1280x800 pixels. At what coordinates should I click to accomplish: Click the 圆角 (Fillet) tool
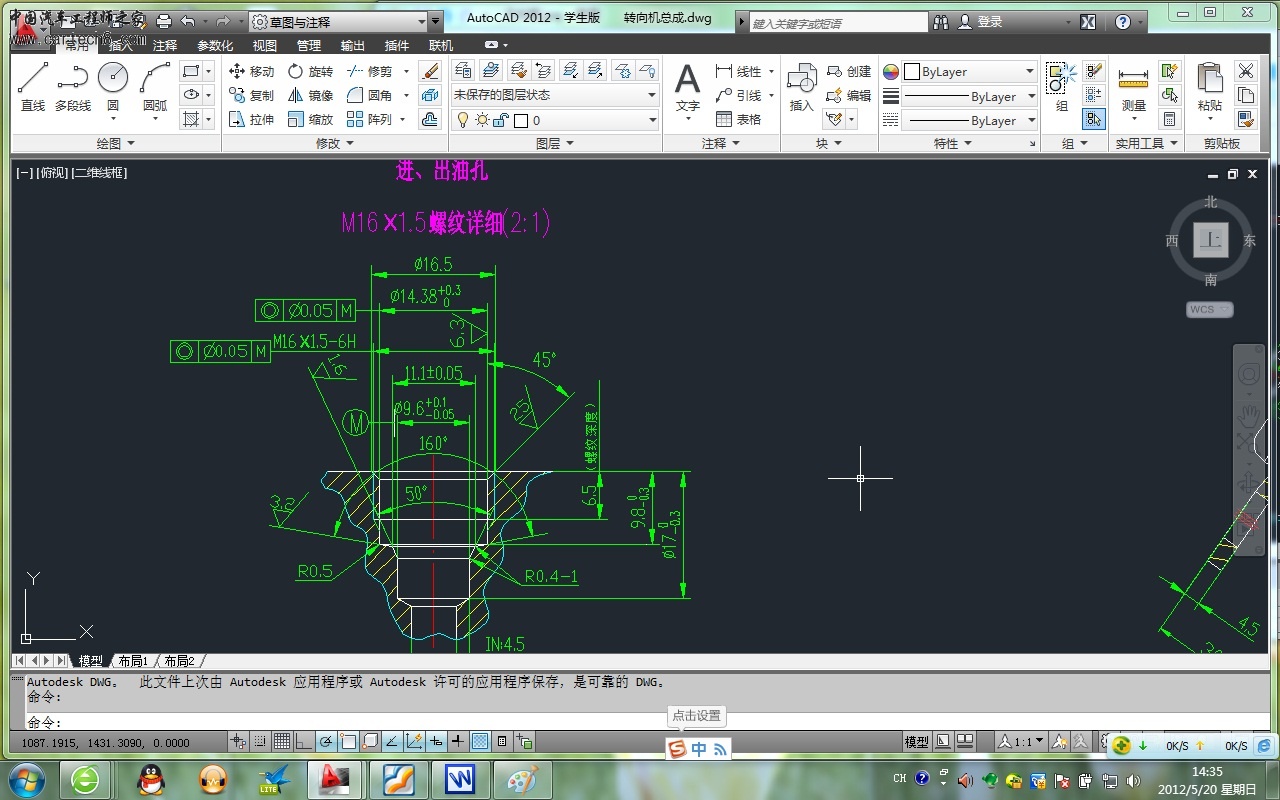pyautogui.click(x=370, y=95)
